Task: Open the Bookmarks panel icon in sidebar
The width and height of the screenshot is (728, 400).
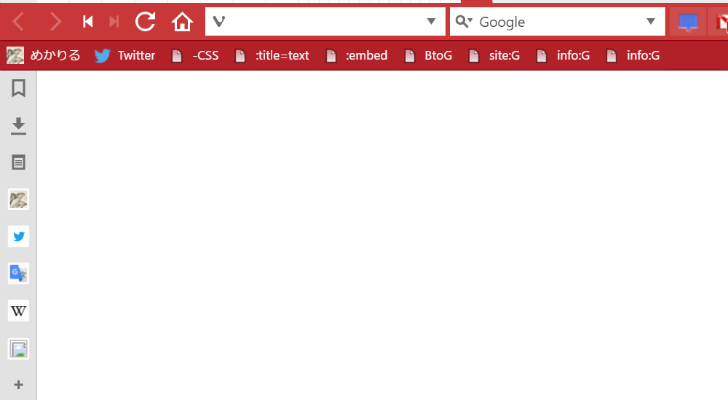Action: point(19,88)
